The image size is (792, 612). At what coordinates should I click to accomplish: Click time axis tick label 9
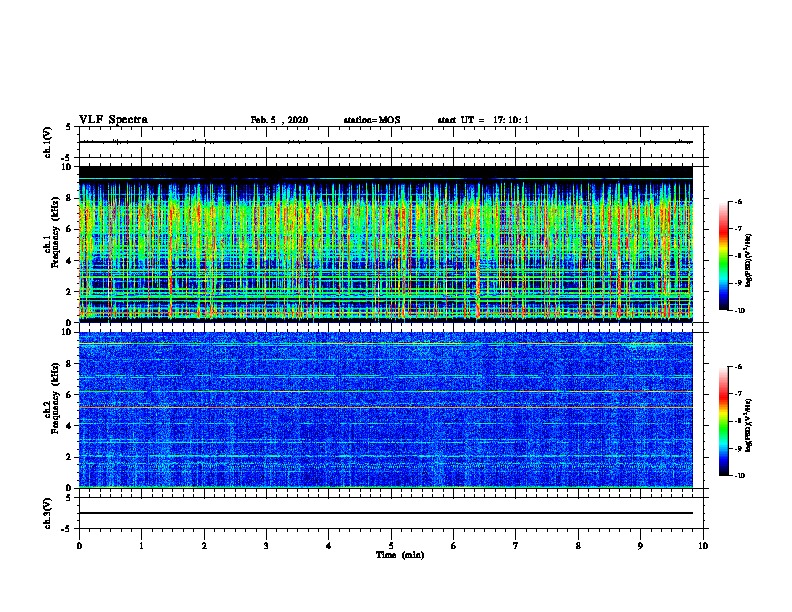(x=640, y=546)
